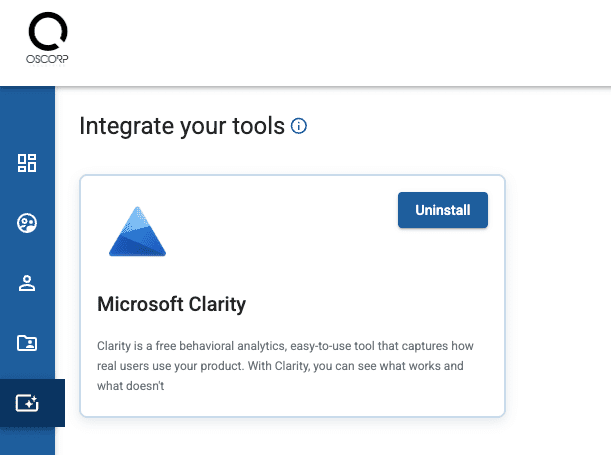
Task: Click the Microsoft Clarity card title
Action: (171, 303)
